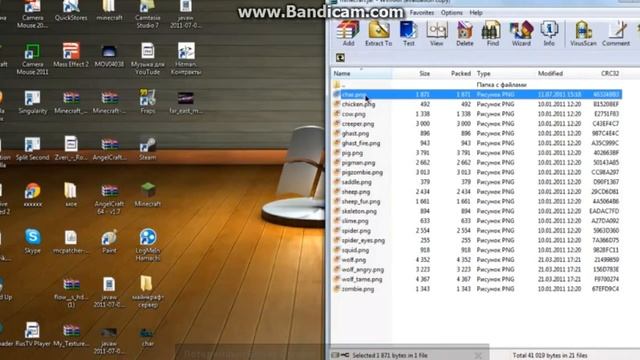Select the Steam desktop icon
The height and width of the screenshot is (360, 640).
tap(147, 149)
